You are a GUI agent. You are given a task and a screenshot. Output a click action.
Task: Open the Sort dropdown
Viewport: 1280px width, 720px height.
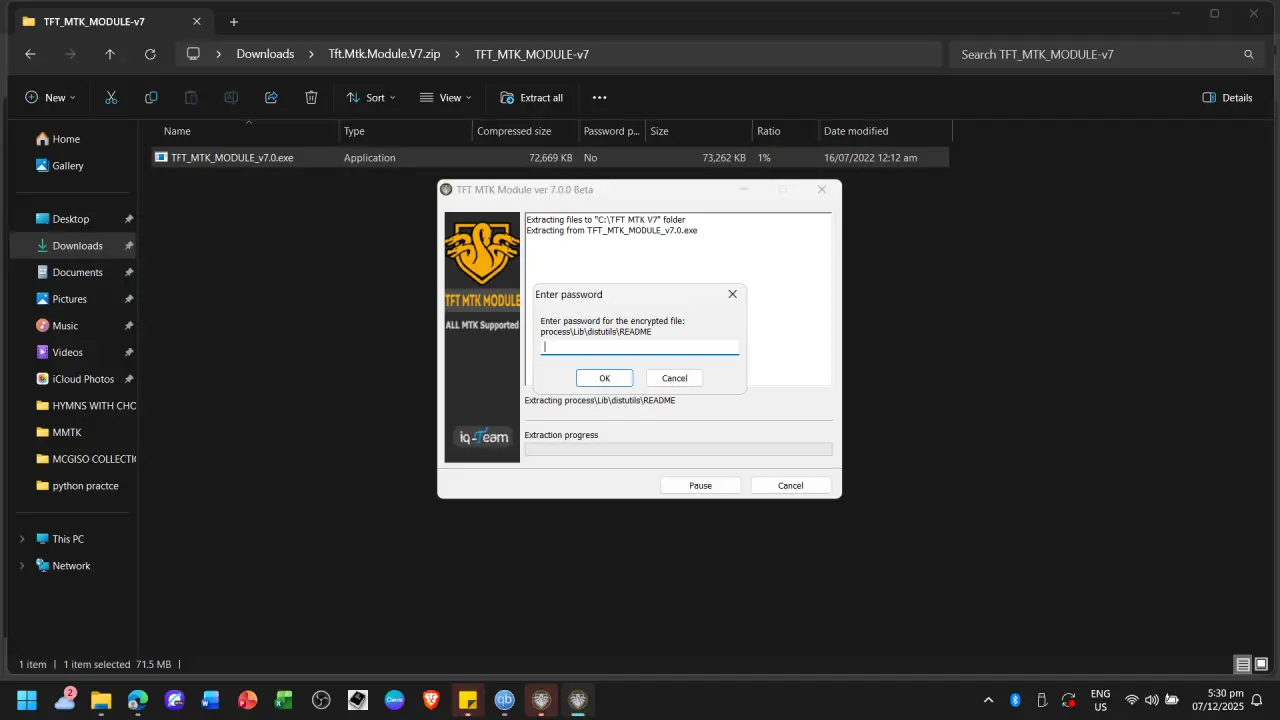[x=371, y=98]
